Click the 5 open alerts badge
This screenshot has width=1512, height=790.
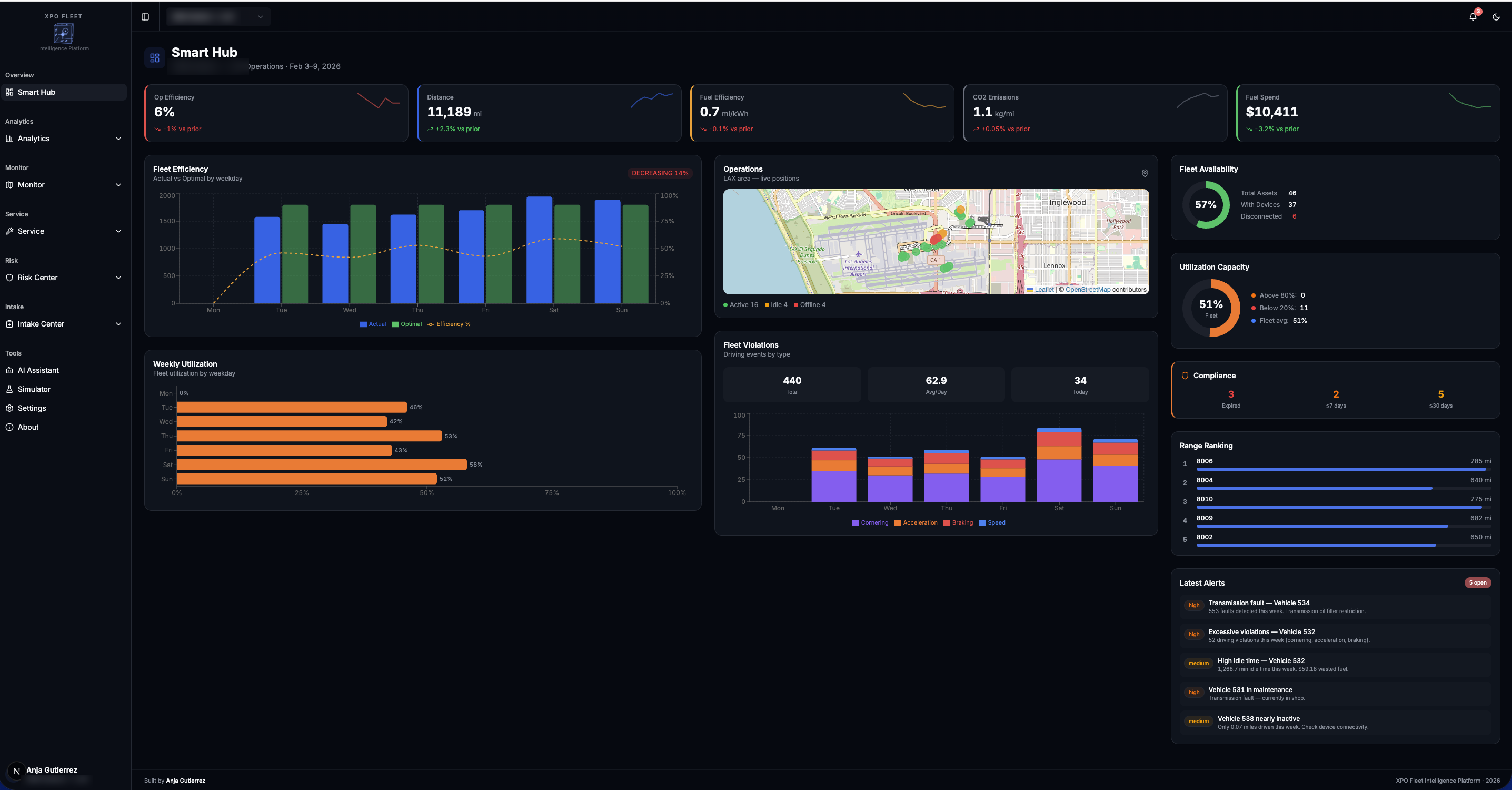pyautogui.click(x=1477, y=582)
